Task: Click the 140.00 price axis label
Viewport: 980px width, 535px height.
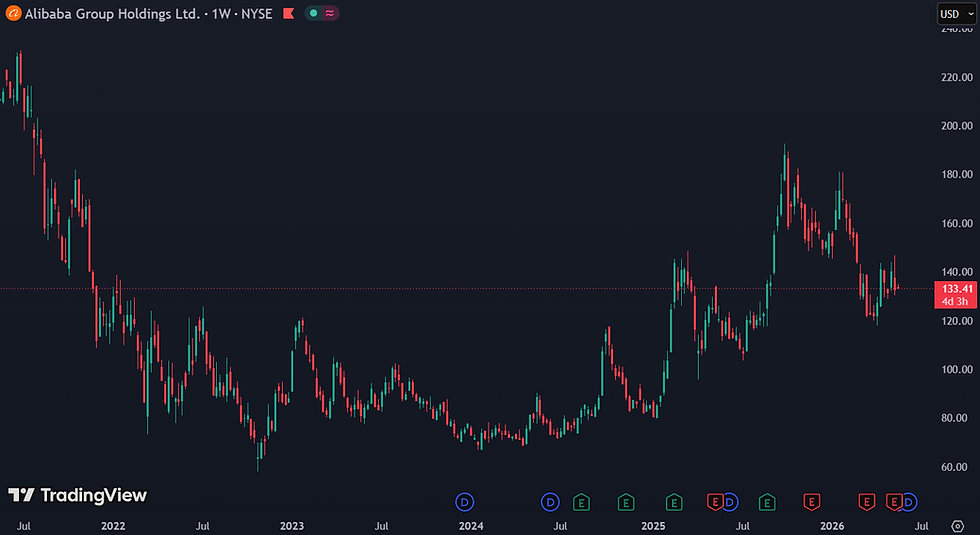Action: pos(957,272)
